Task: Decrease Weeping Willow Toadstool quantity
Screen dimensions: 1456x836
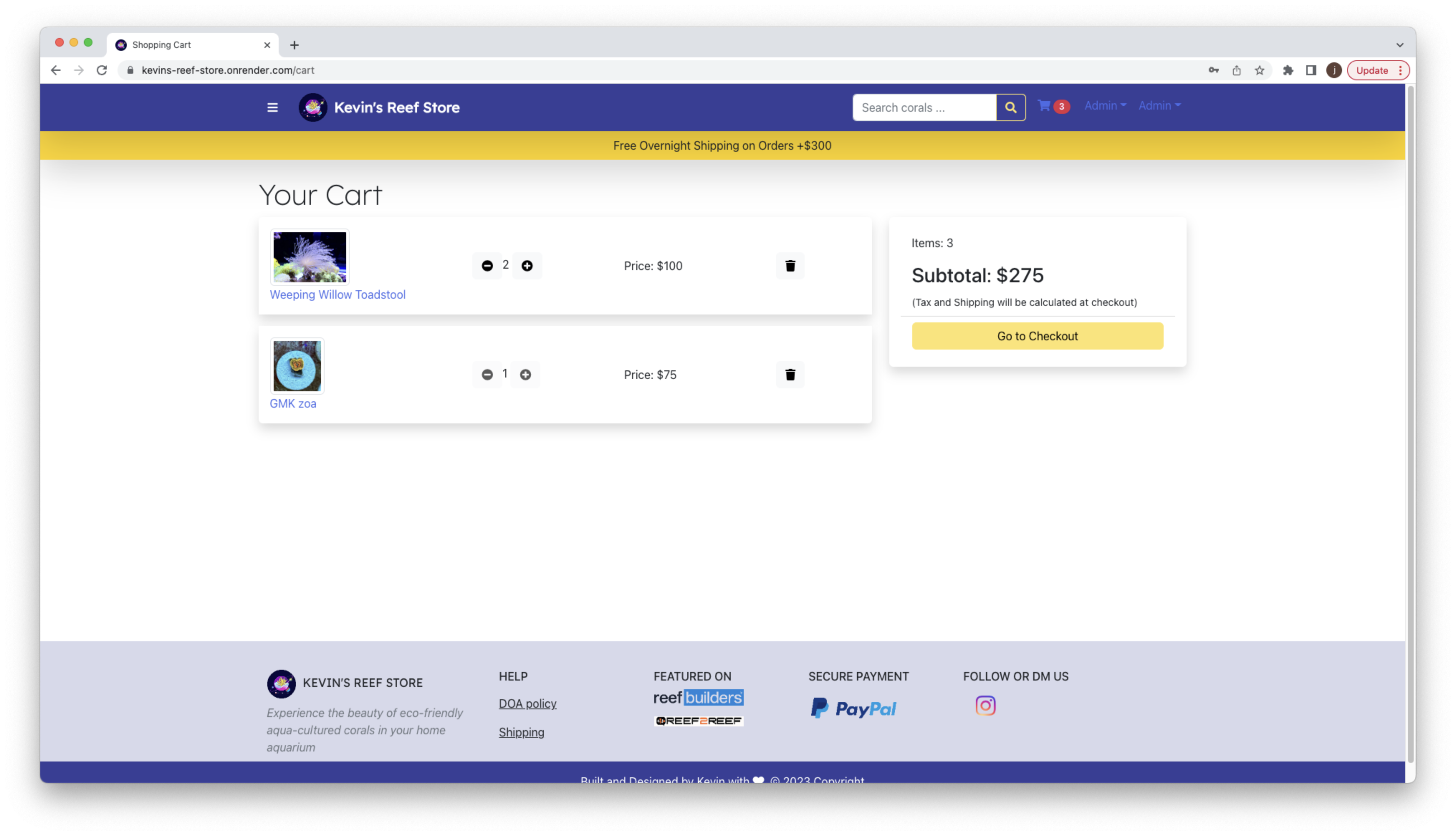Action: pos(487,266)
